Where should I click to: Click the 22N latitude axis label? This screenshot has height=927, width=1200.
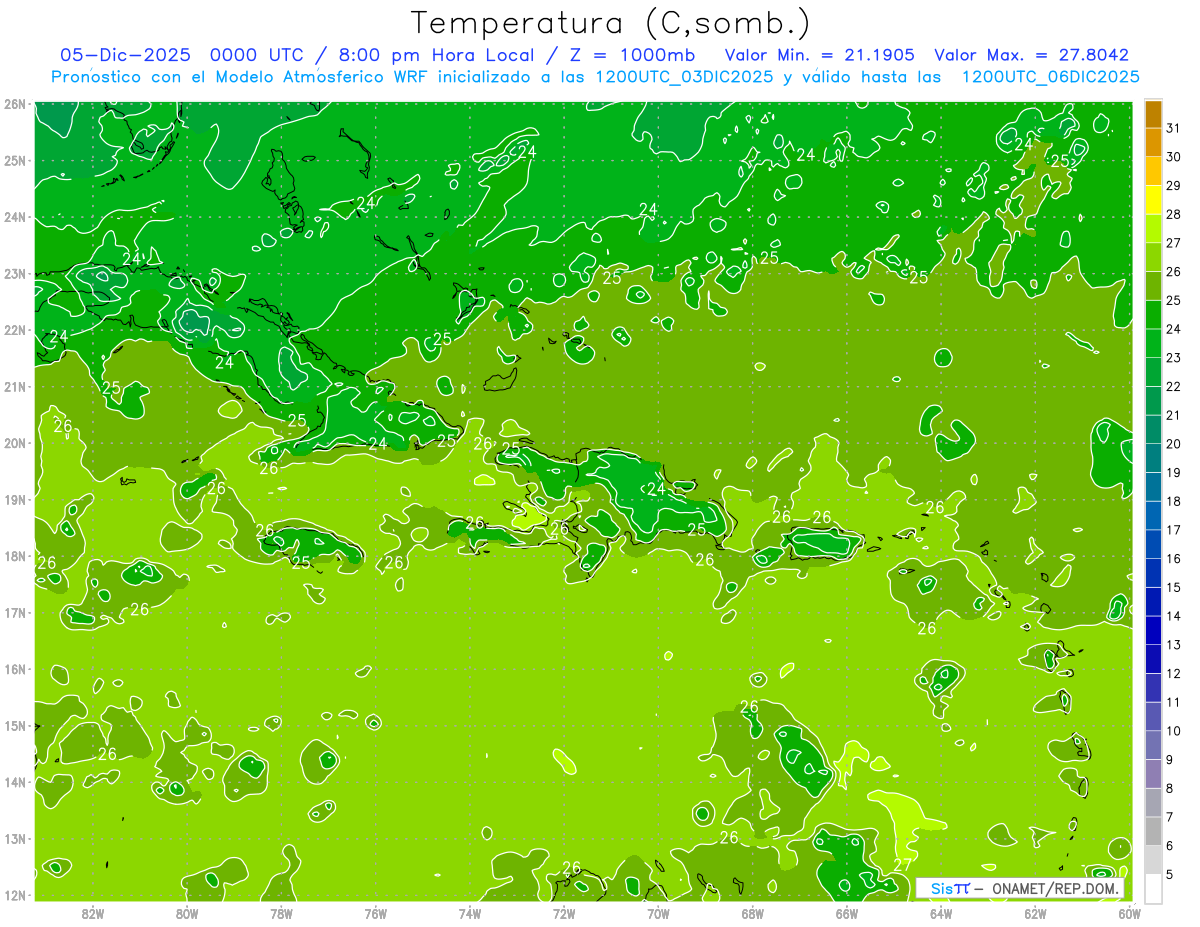coord(15,330)
